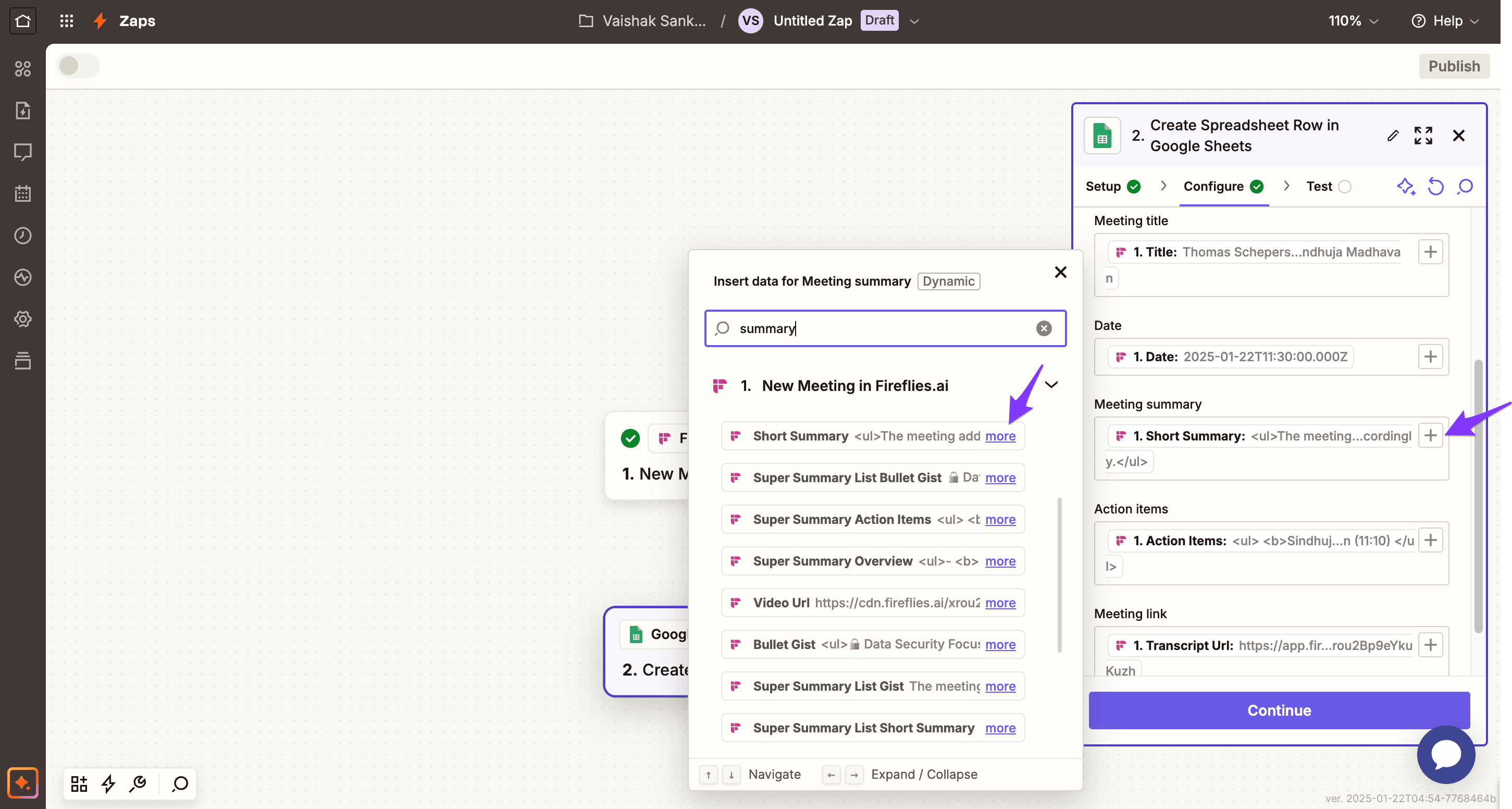Toggle the Zap on/off switch

pos(78,65)
